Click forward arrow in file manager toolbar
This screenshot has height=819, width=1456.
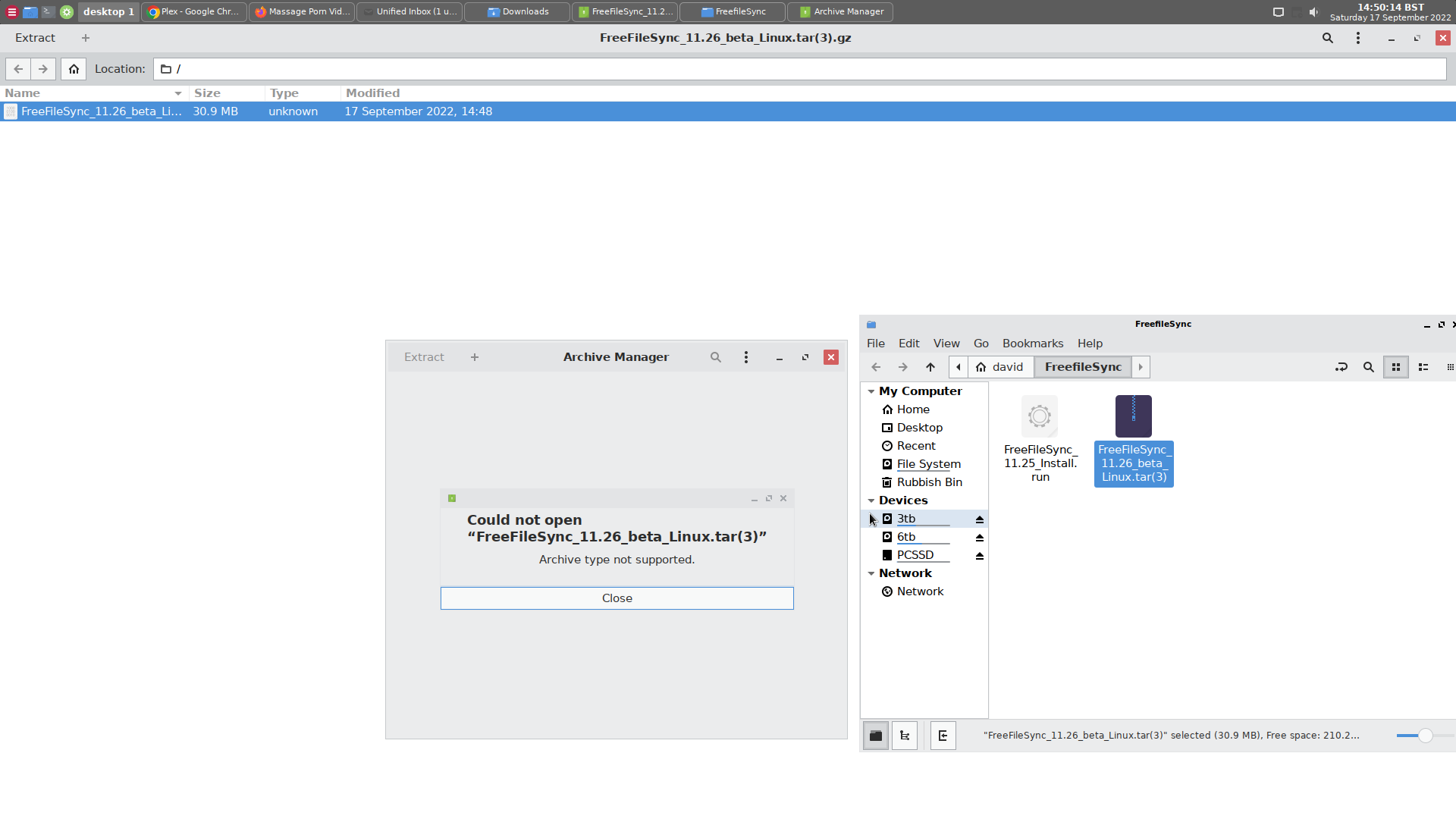click(903, 367)
